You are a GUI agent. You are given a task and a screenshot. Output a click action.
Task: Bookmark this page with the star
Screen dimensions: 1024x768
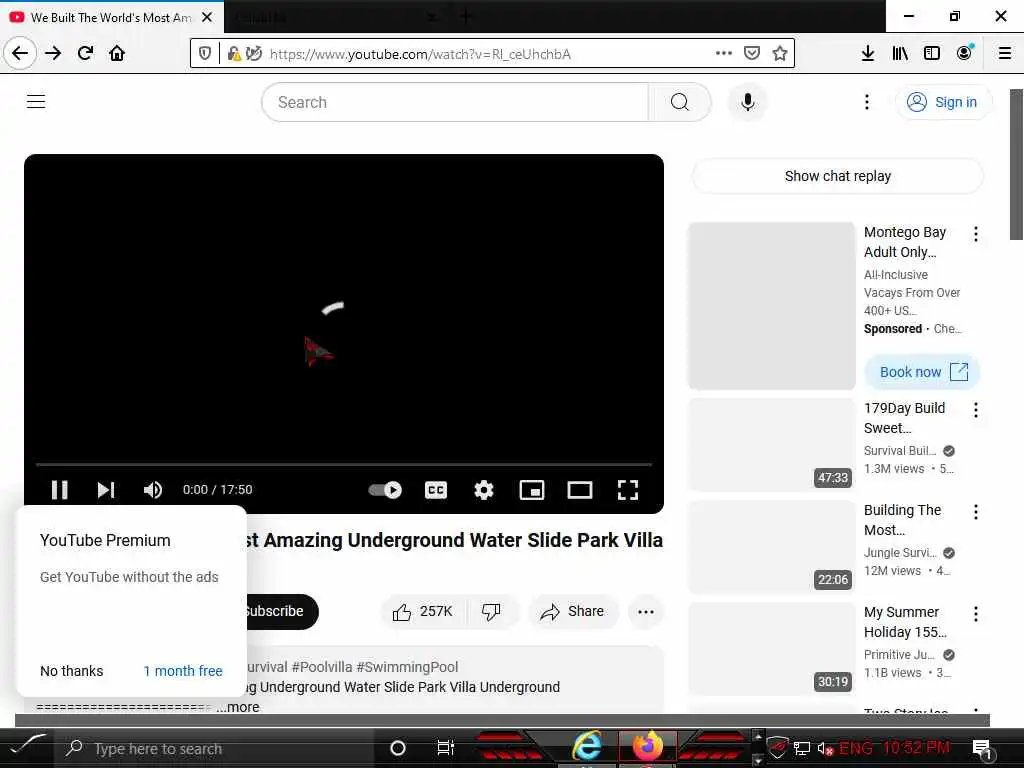click(780, 53)
